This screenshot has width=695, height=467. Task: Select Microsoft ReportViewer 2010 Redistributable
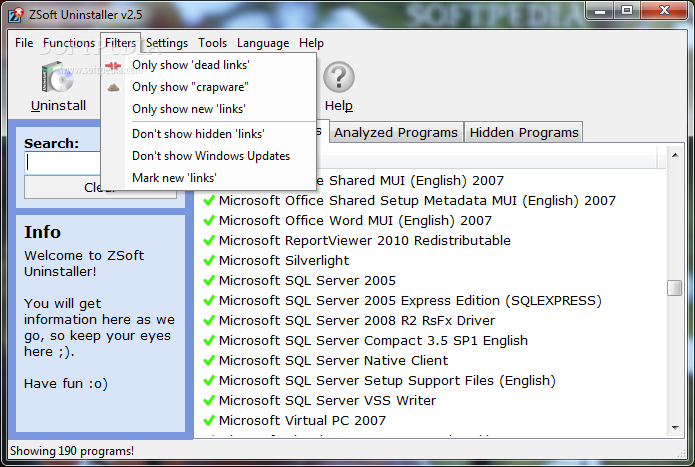(x=364, y=241)
